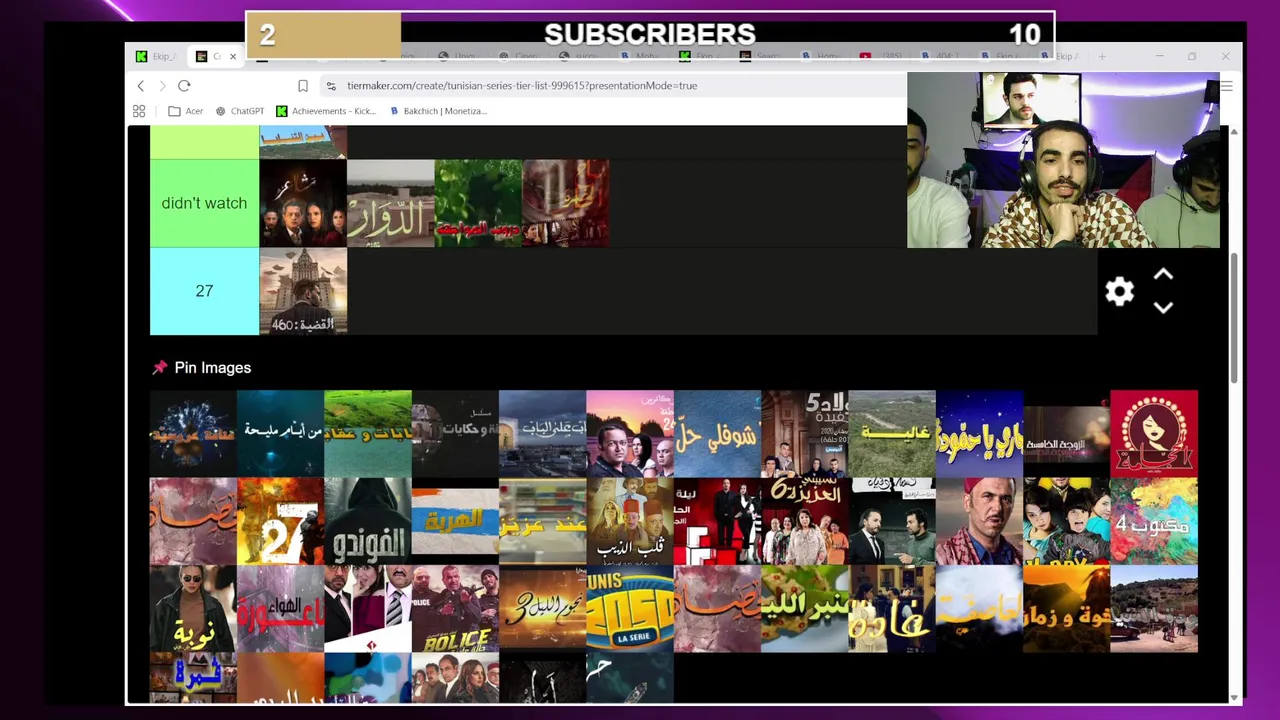Select the غالية green landscape thumbnail
Viewport: 1280px width, 720px height.
(892, 434)
